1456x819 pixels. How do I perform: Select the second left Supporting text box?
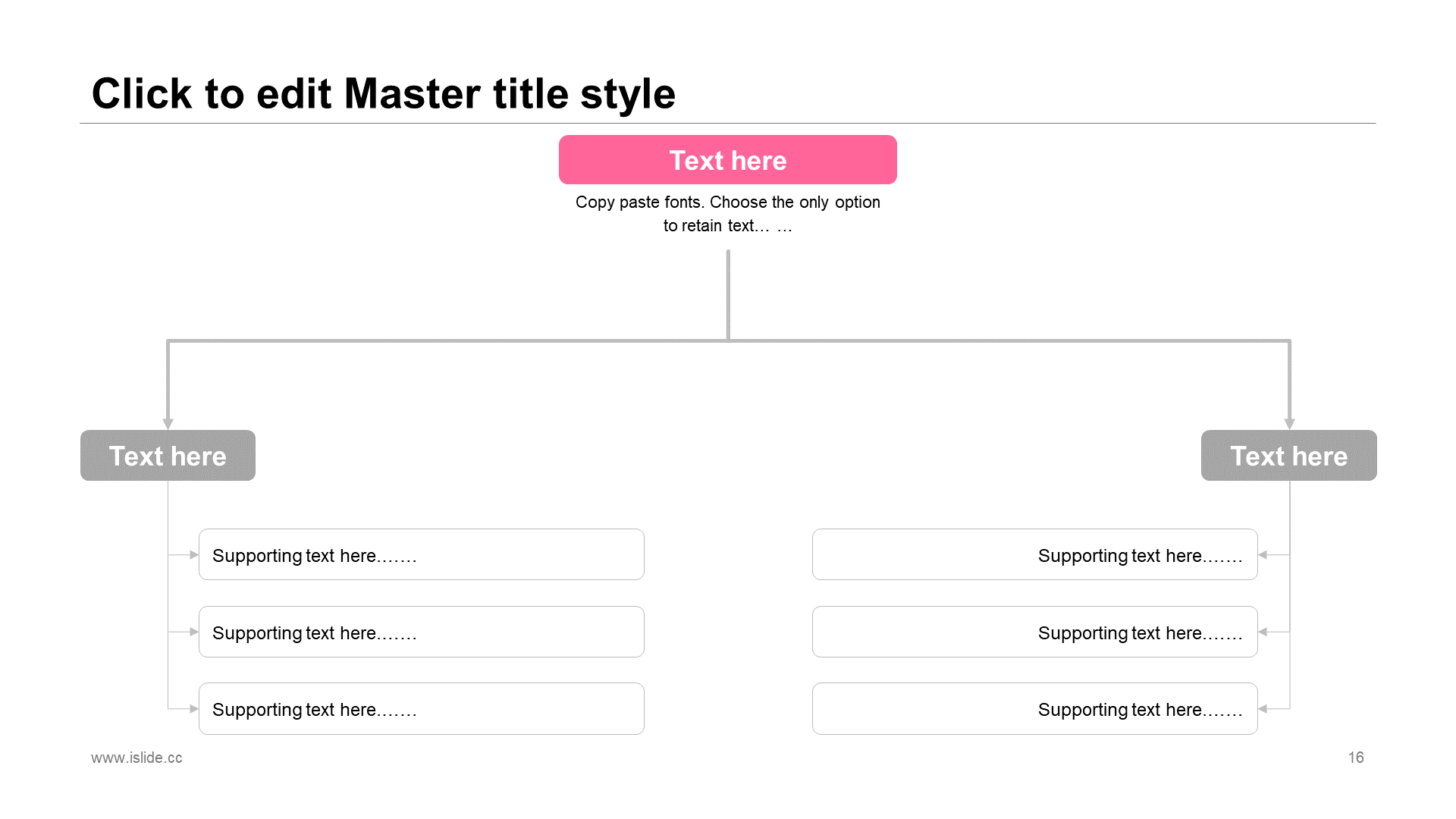422,632
